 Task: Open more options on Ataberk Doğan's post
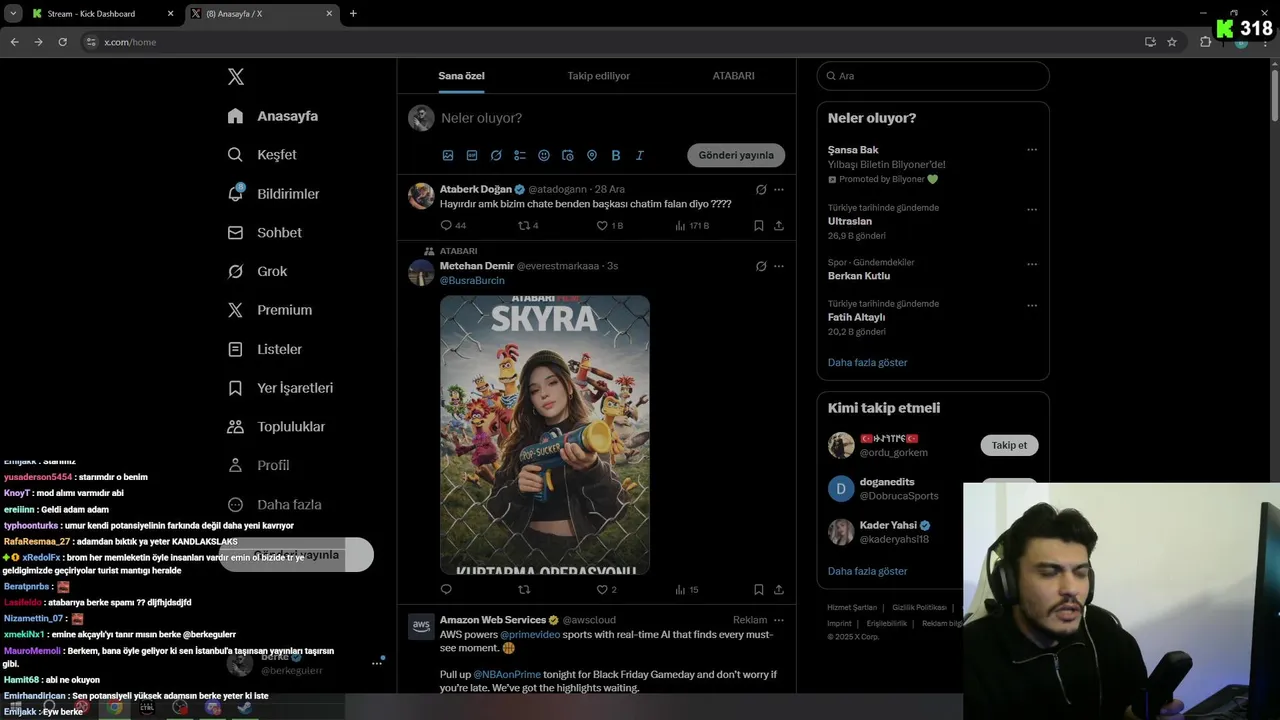click(779, 190)
